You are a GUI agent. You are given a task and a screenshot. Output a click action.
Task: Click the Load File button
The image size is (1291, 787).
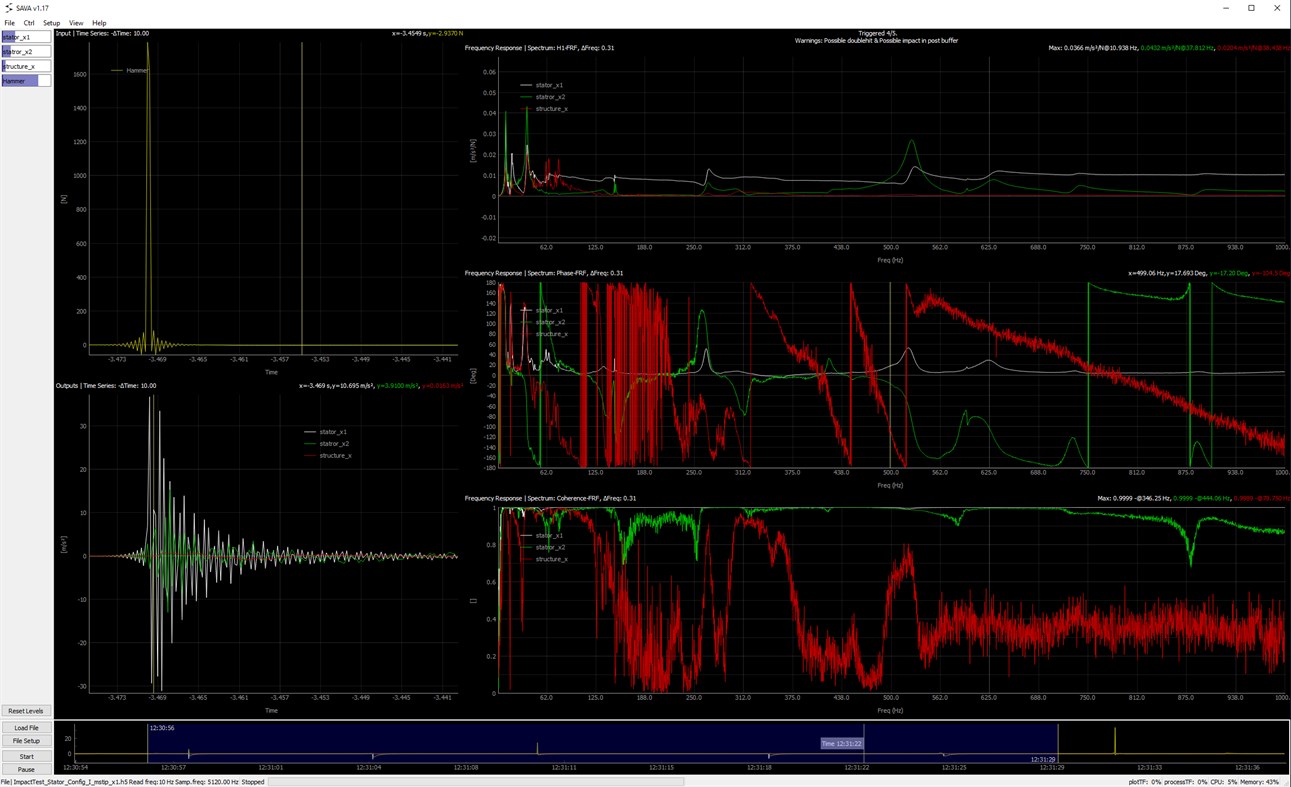(26, 728)
